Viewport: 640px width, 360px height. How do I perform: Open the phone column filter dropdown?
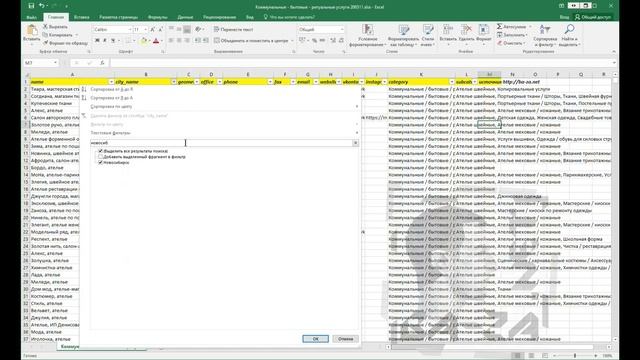pyautogui.click(x=270, y=82)
